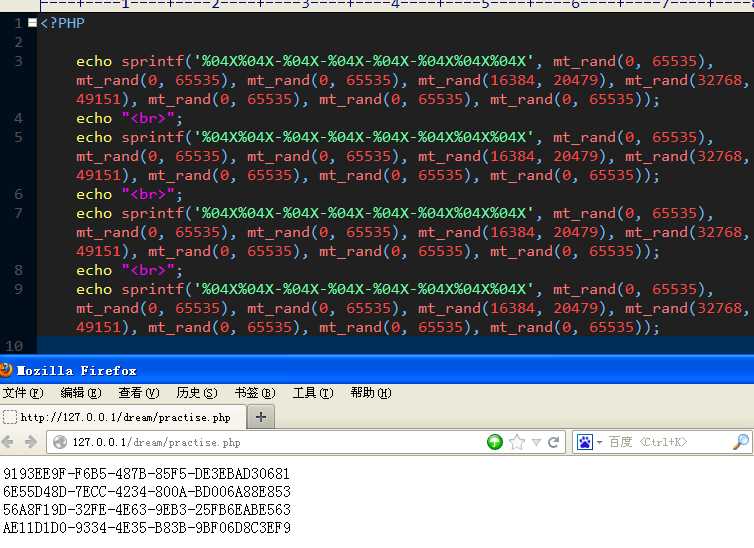Open the Baidu search engine selector
Screen dimensions: 754x548
point(589,442)
